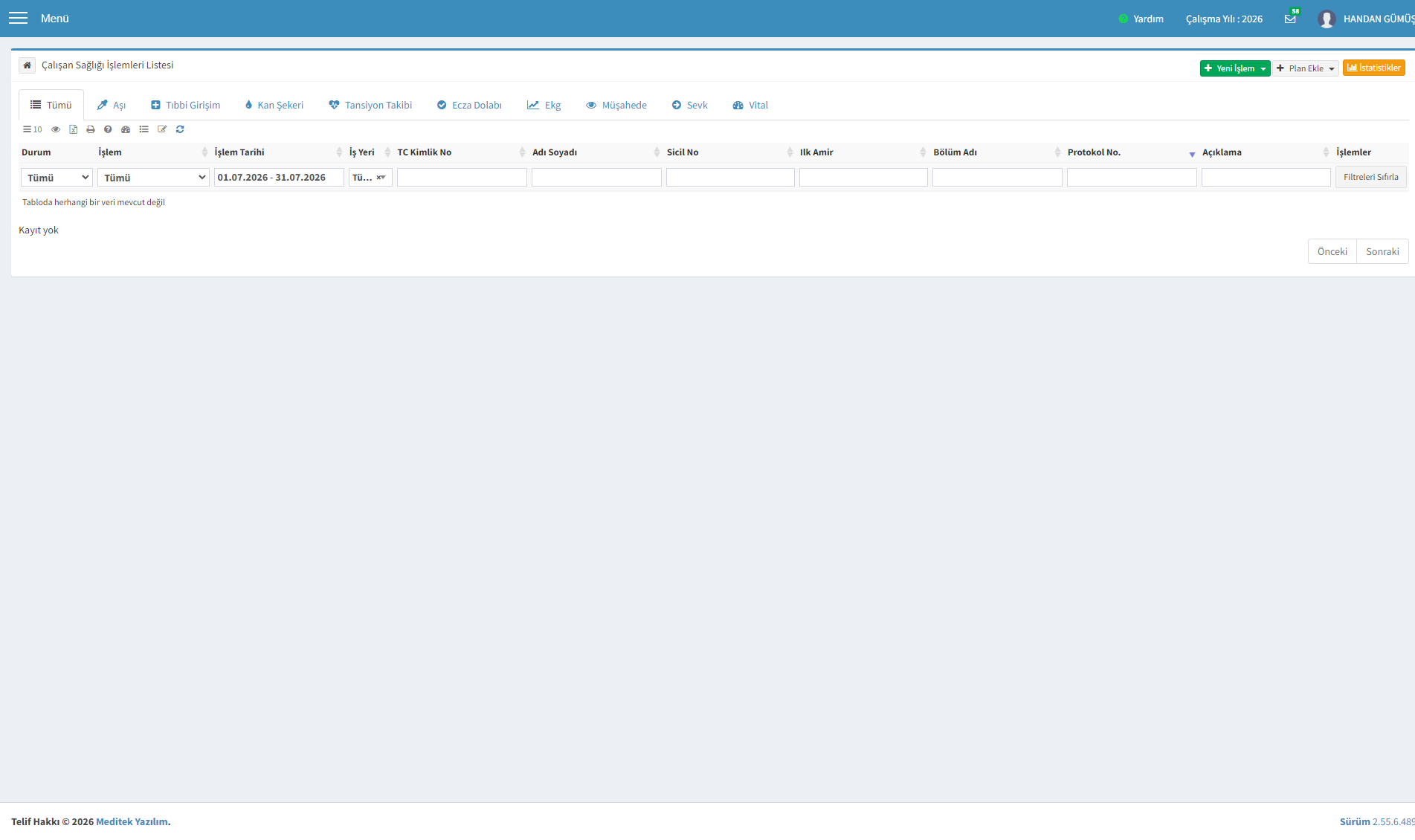The width and height of the screenshot is (1415, 840).
Task: Open the İstatistikler button
Action: 1374,68
